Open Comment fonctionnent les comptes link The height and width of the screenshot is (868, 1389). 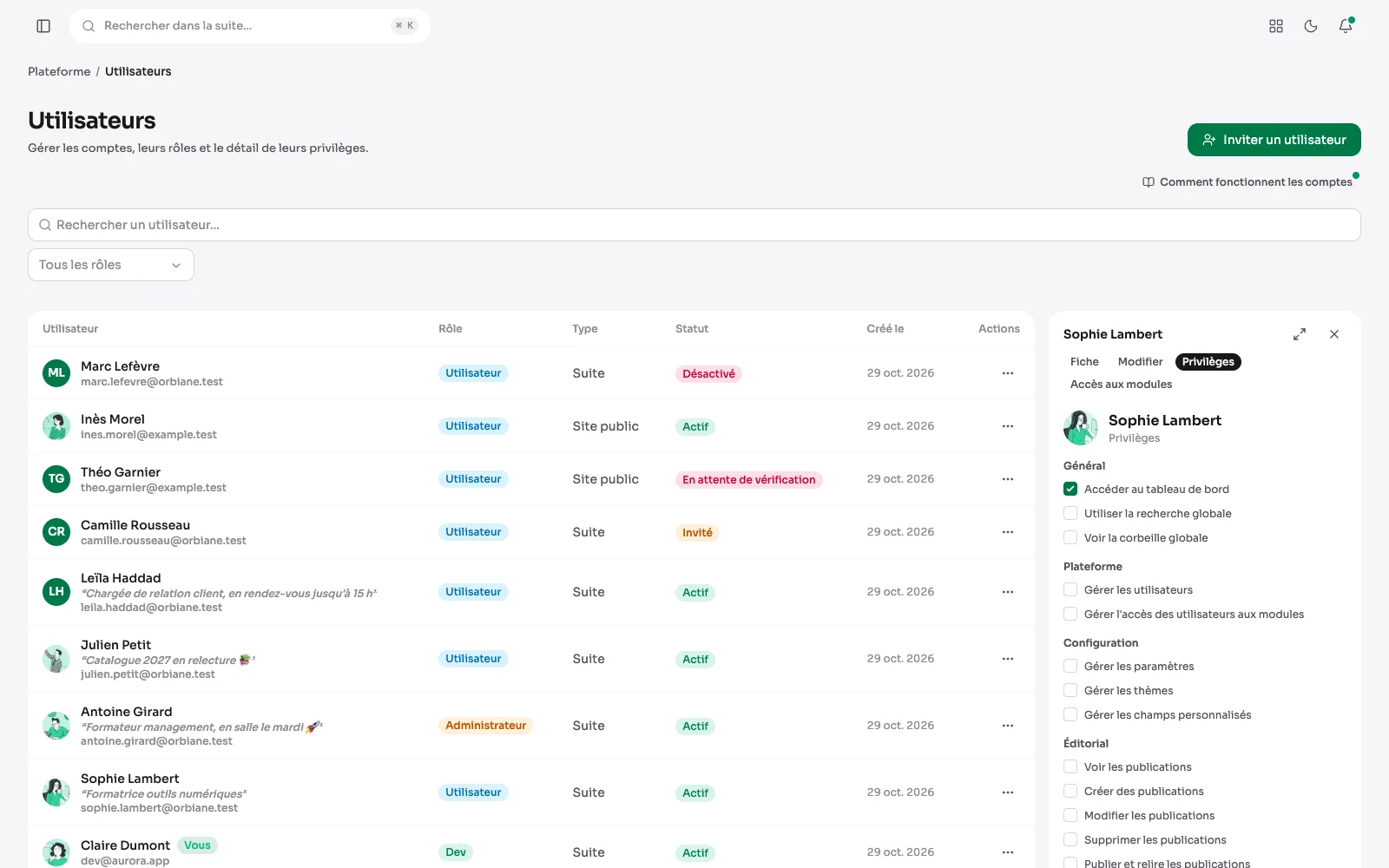(1247, 182)
